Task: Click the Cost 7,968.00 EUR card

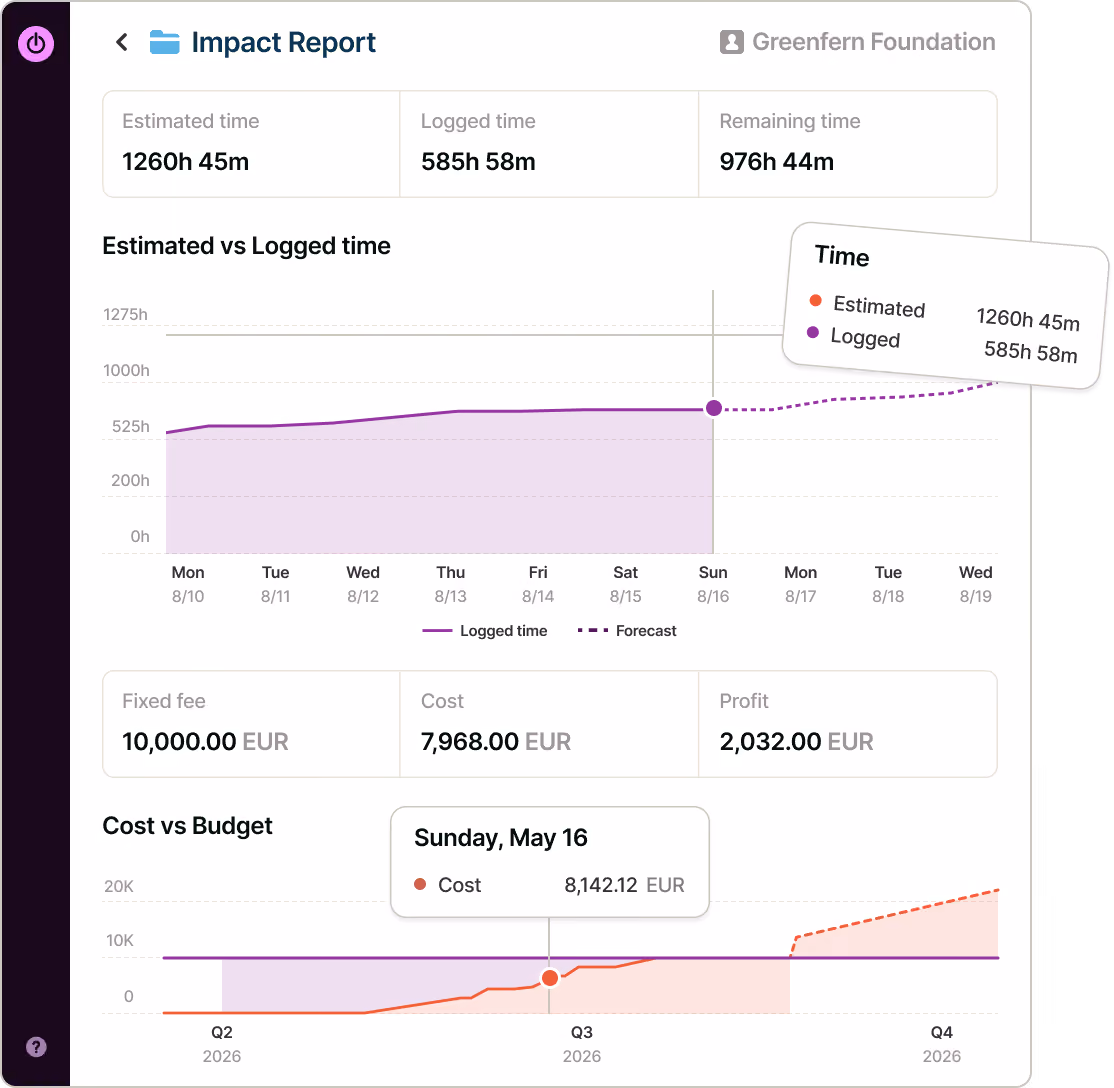Action: click(549, 724)
